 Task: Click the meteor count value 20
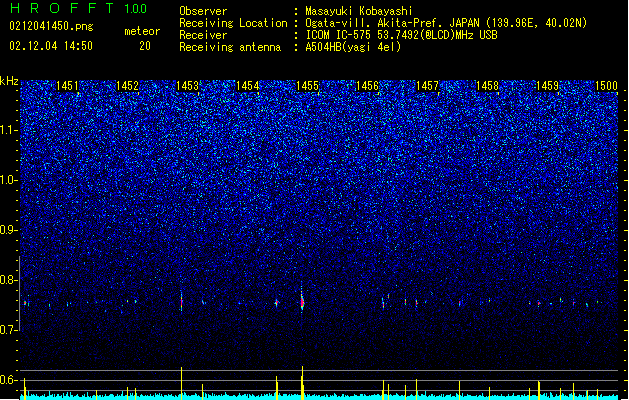point(145,46)
